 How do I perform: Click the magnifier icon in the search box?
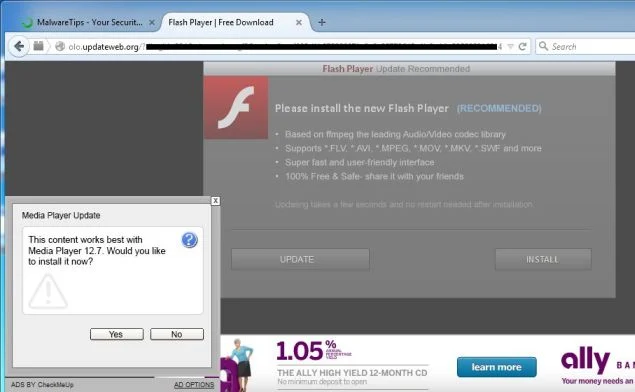[543, 46]
